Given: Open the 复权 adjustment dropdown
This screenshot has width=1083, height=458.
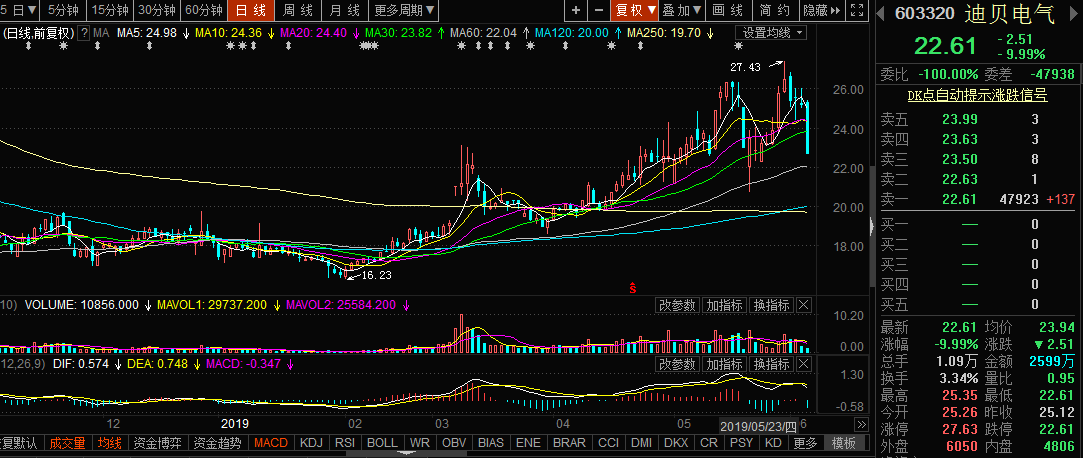Looking at the screenshot, I should coord(635,10).
